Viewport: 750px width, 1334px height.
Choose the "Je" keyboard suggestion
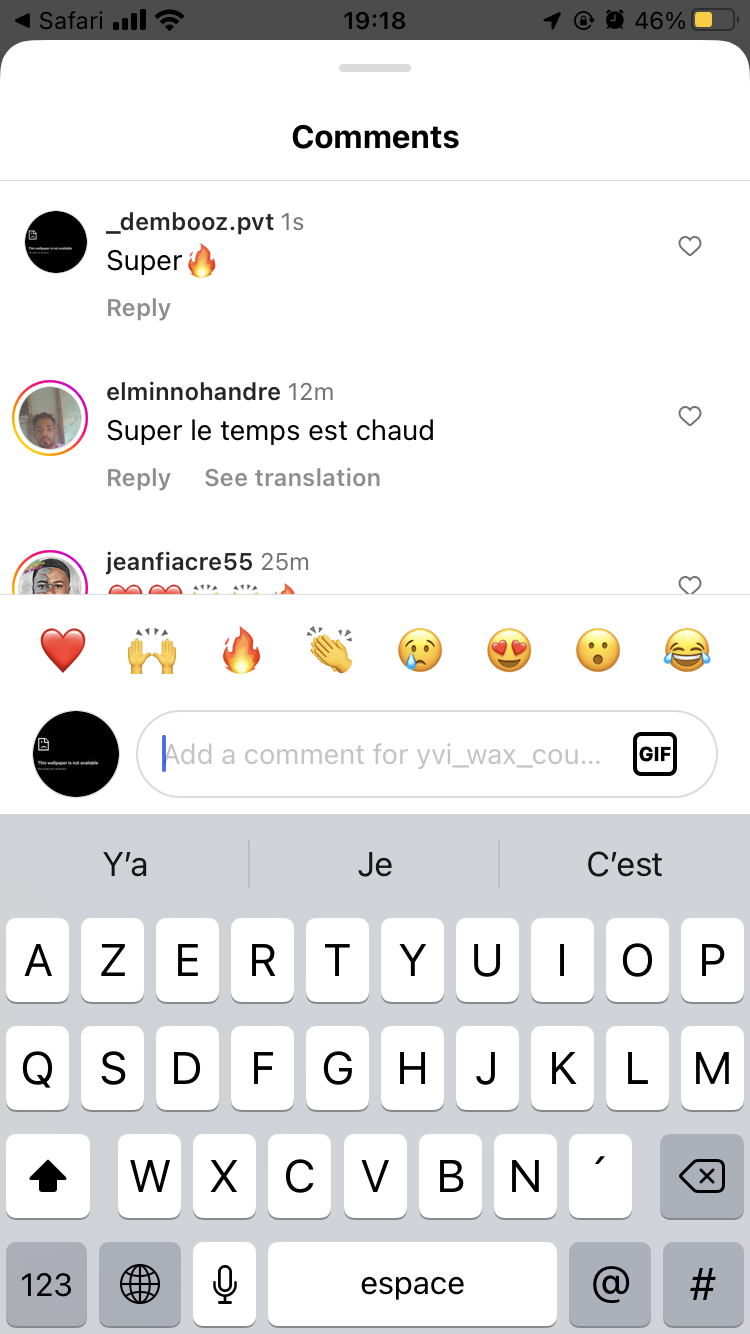tap(375, 864)
